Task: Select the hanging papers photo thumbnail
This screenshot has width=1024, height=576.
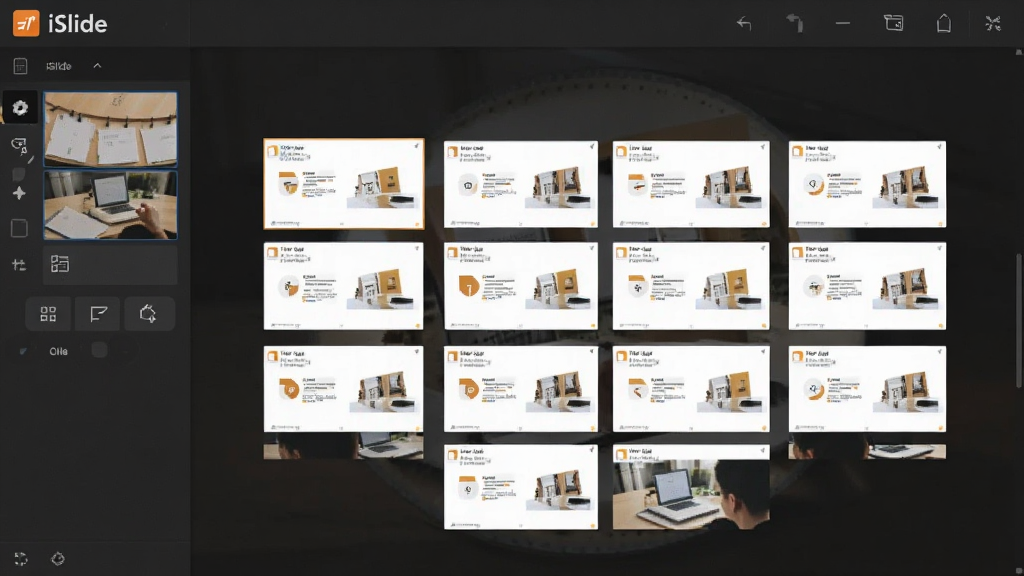Action: 110,129
